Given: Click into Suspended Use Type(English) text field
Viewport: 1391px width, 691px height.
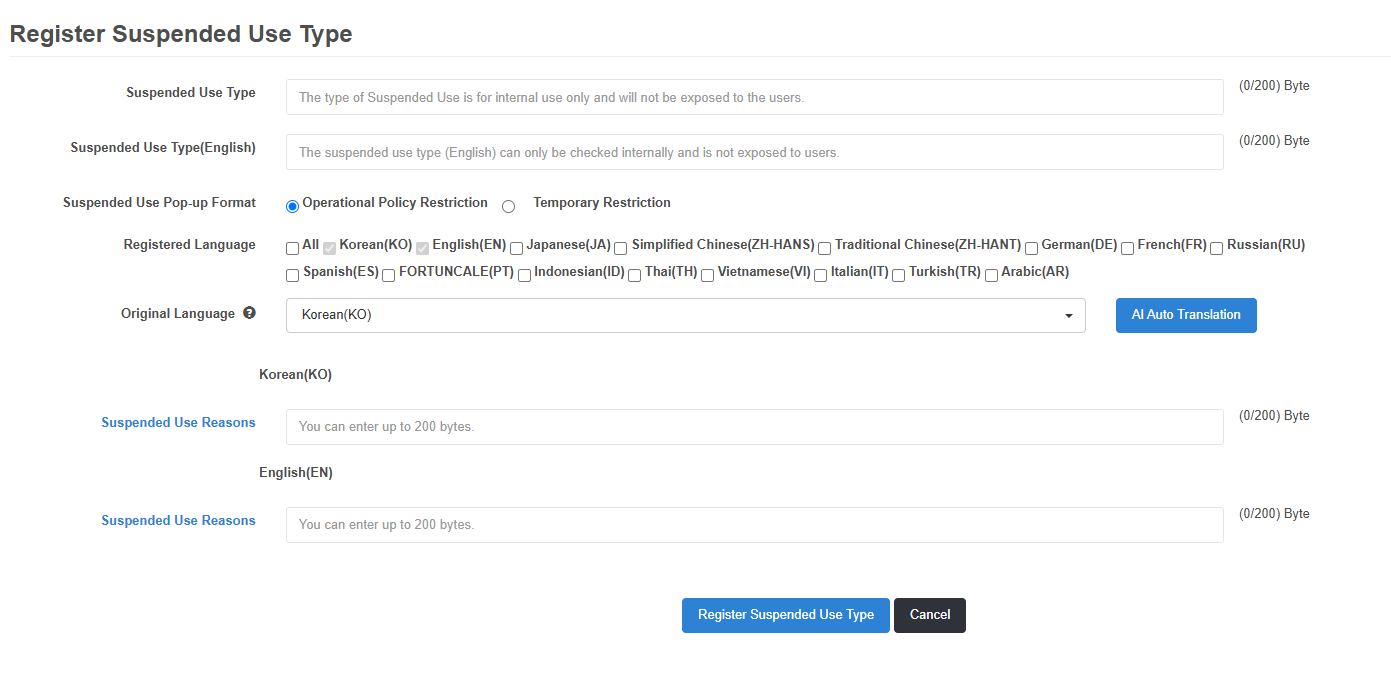Looking at the screenshot, I should click(x=754, y=152).
